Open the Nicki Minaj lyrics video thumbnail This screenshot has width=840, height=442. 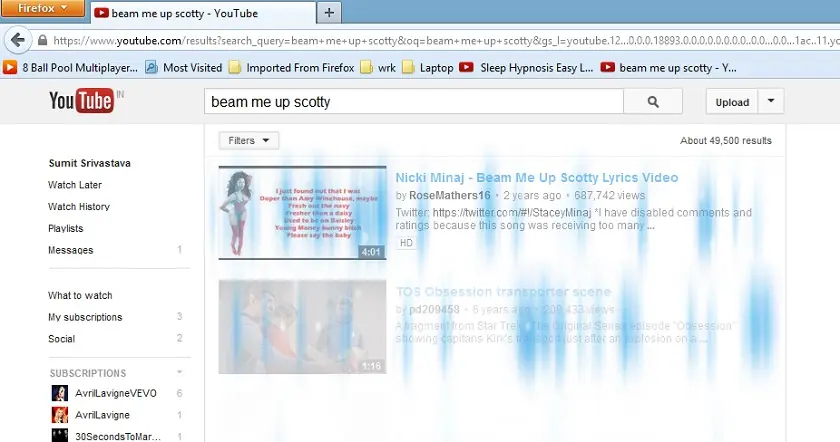302,213
